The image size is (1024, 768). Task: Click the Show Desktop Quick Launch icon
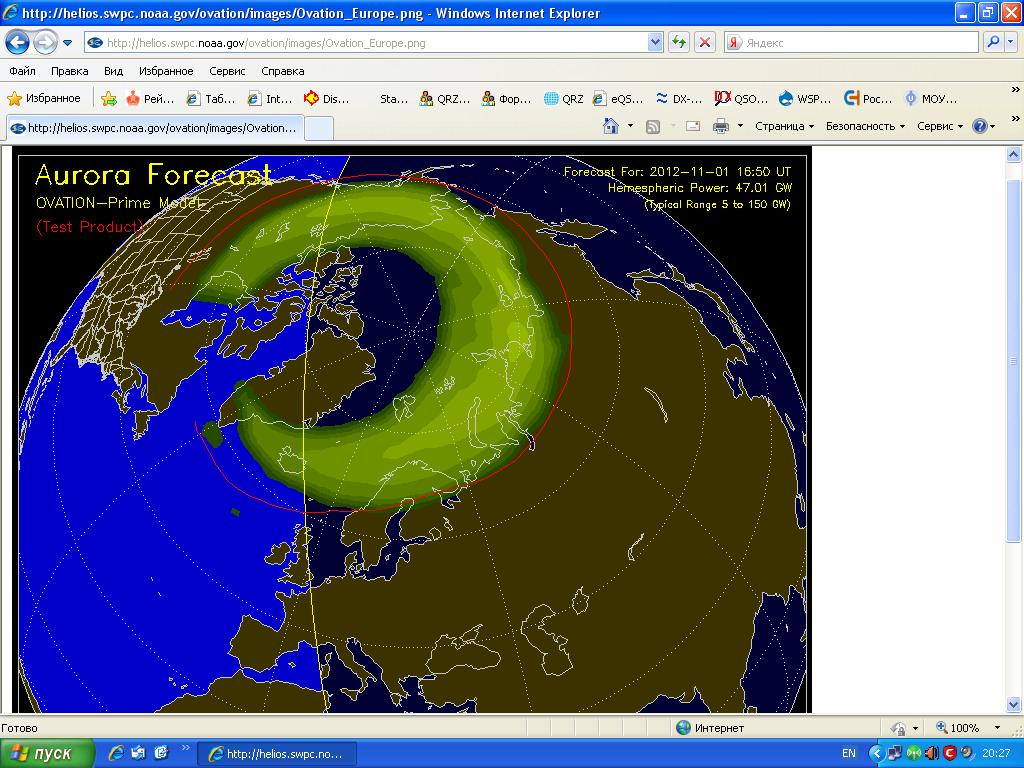pos(138,753)
